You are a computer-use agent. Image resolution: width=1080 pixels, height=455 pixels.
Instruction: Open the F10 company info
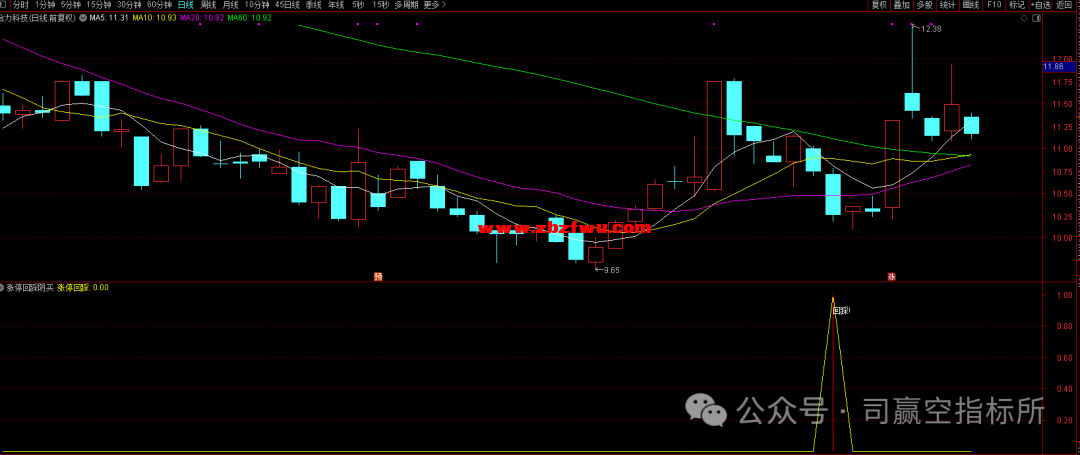point(994,4)
